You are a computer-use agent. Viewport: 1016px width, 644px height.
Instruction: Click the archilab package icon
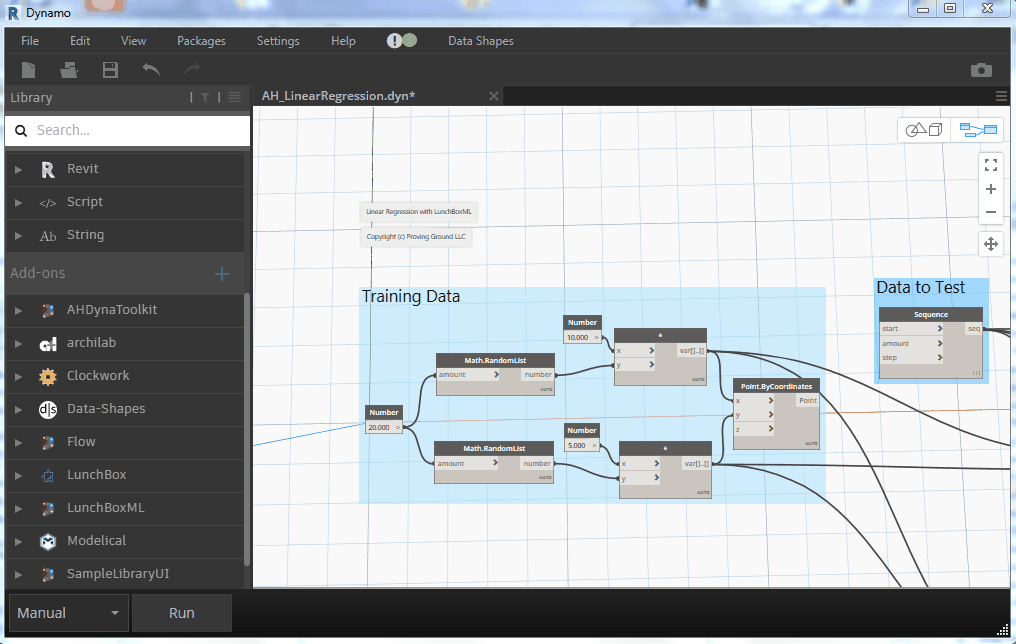(x=48, y=344)
